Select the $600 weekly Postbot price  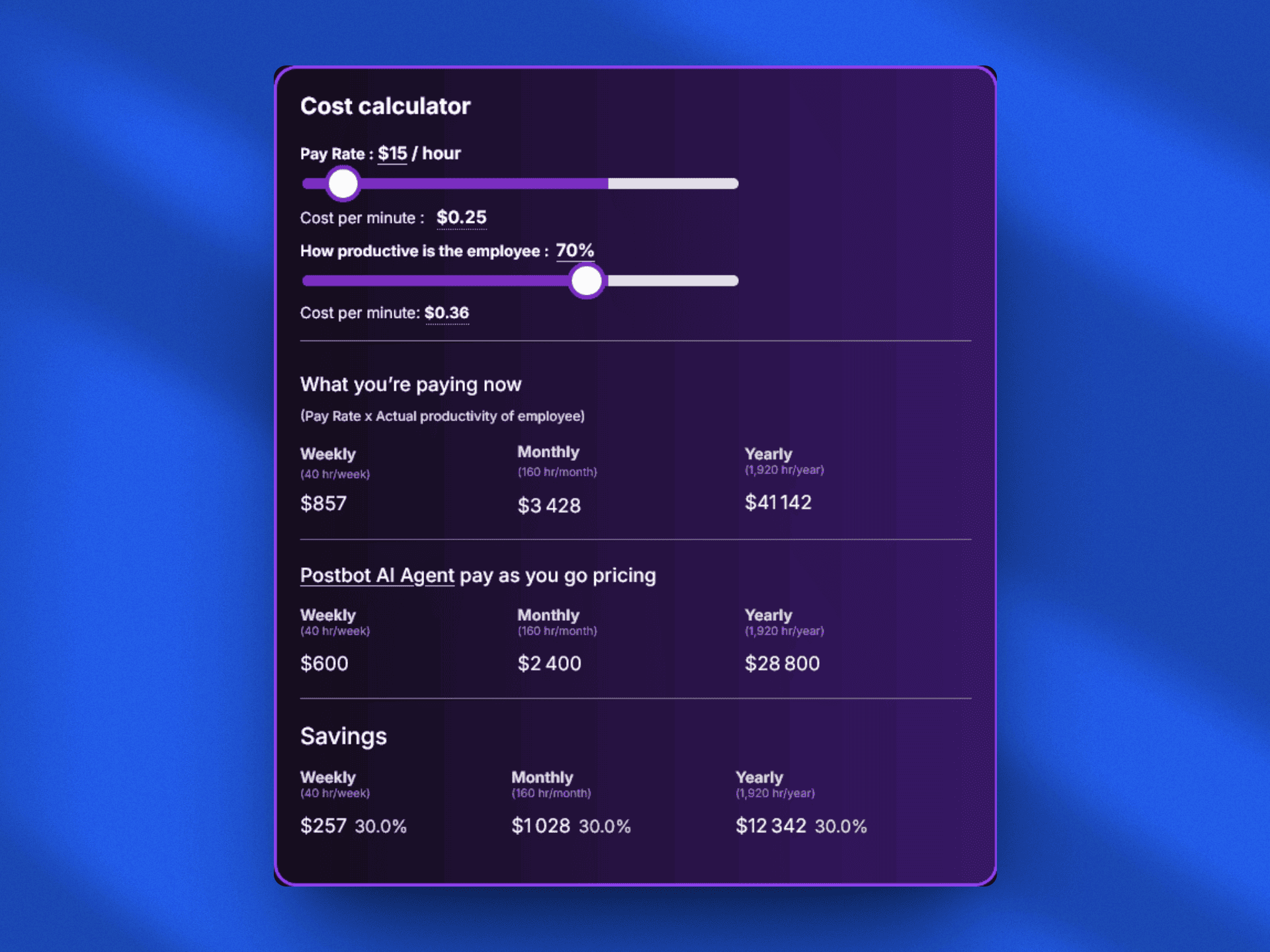coord(325,663)
